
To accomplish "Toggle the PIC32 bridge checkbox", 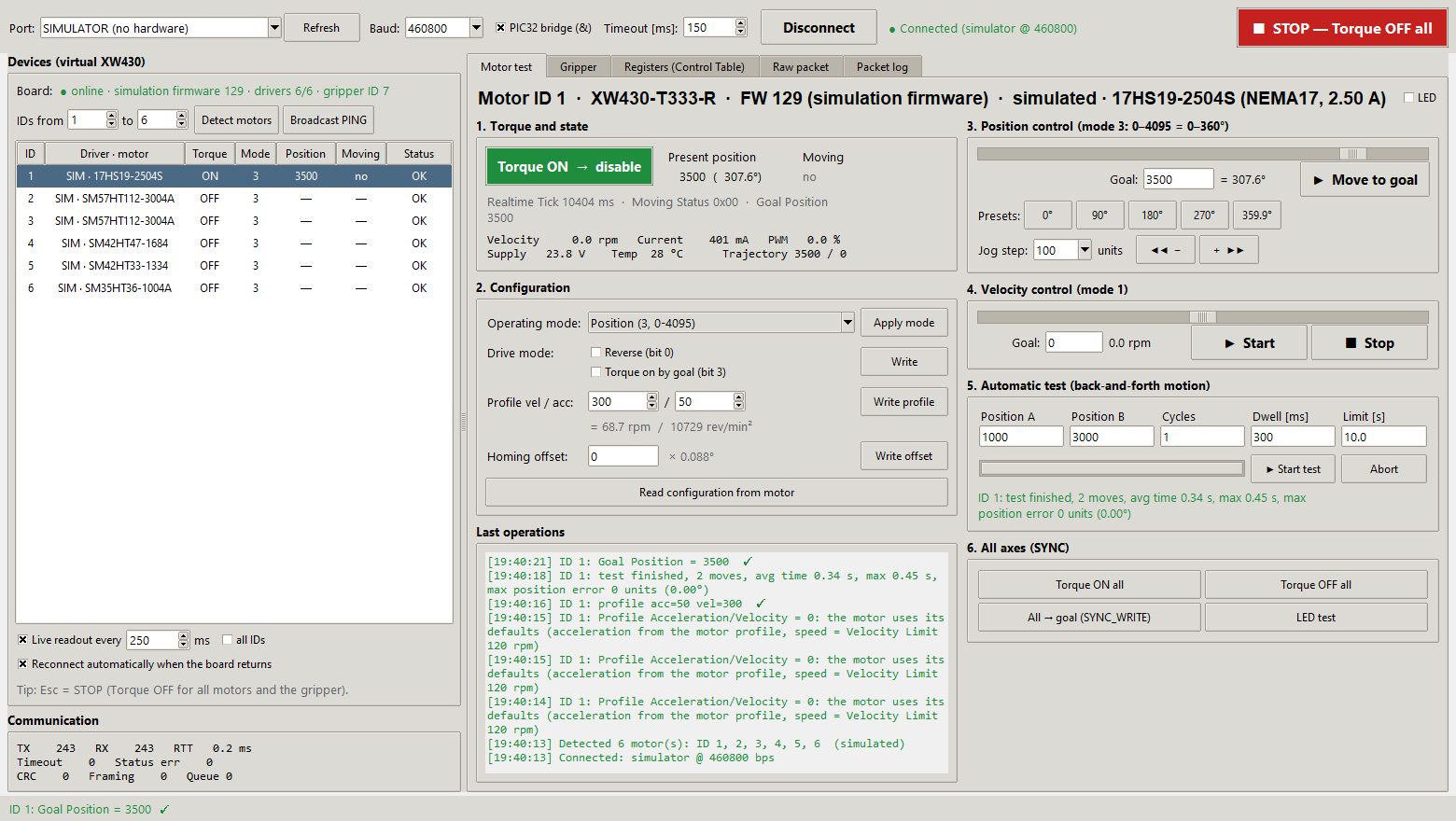I will 500,28.
